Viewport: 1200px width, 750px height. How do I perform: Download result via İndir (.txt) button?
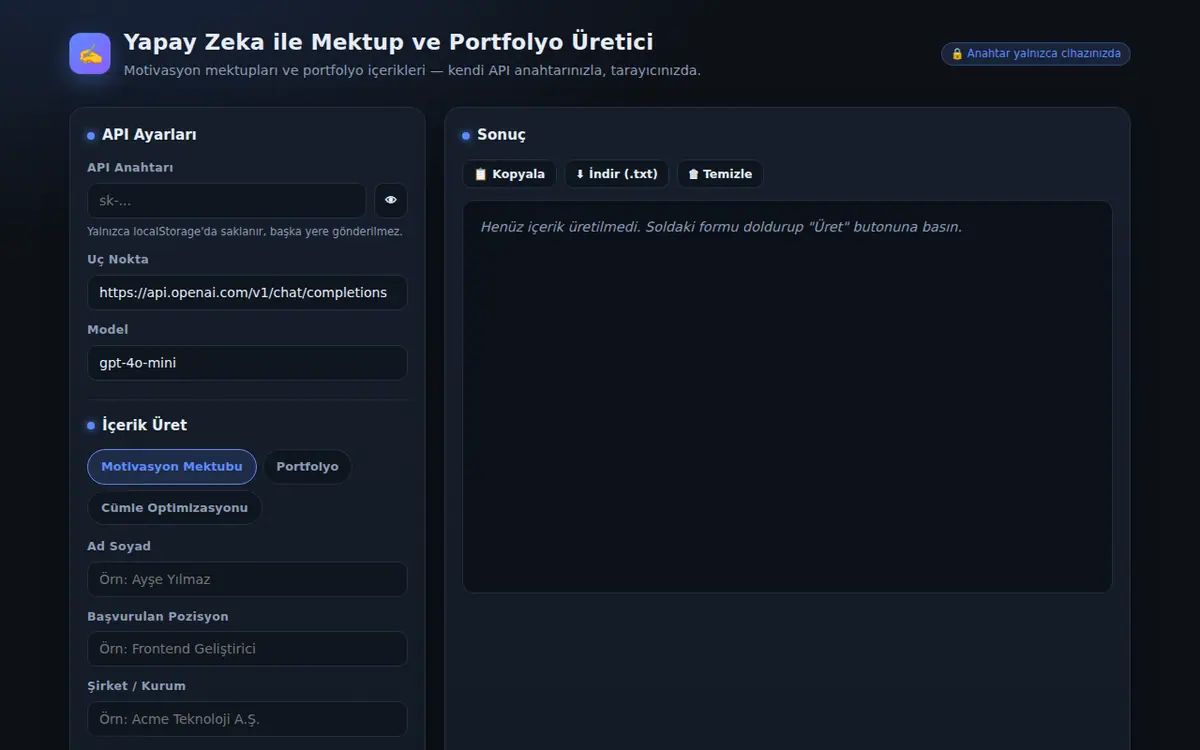pos(617,174)
